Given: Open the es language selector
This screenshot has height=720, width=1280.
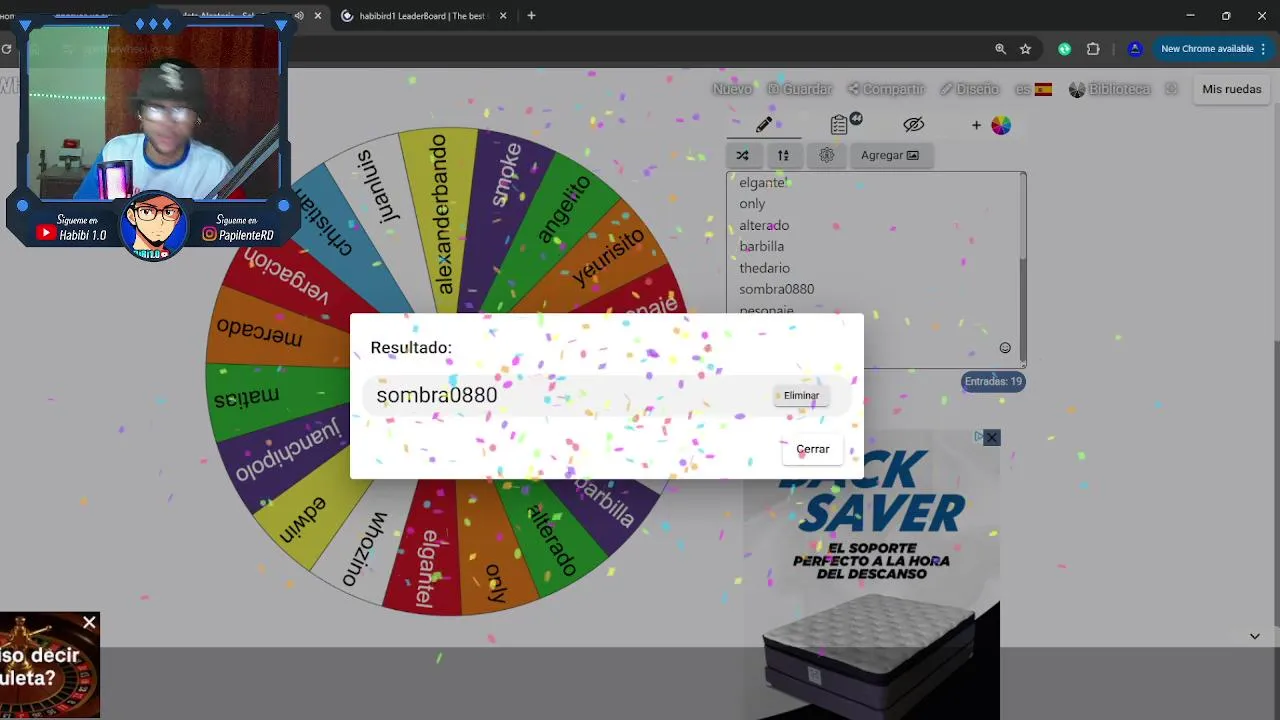Looking at the screenshot, I should [1034, 89].
